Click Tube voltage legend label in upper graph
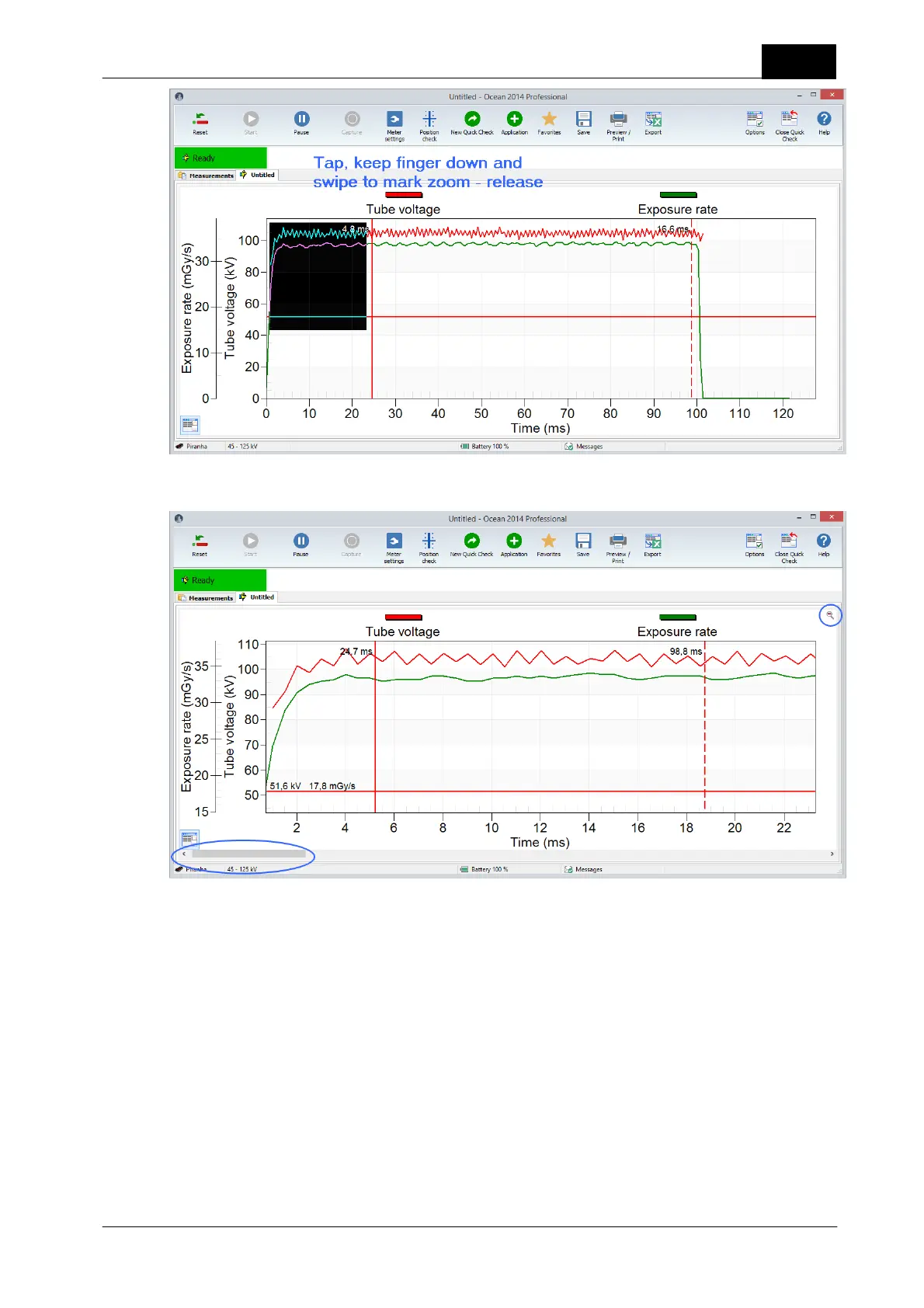This screenshot has width=924, height=1308. (x=403, y=209)
